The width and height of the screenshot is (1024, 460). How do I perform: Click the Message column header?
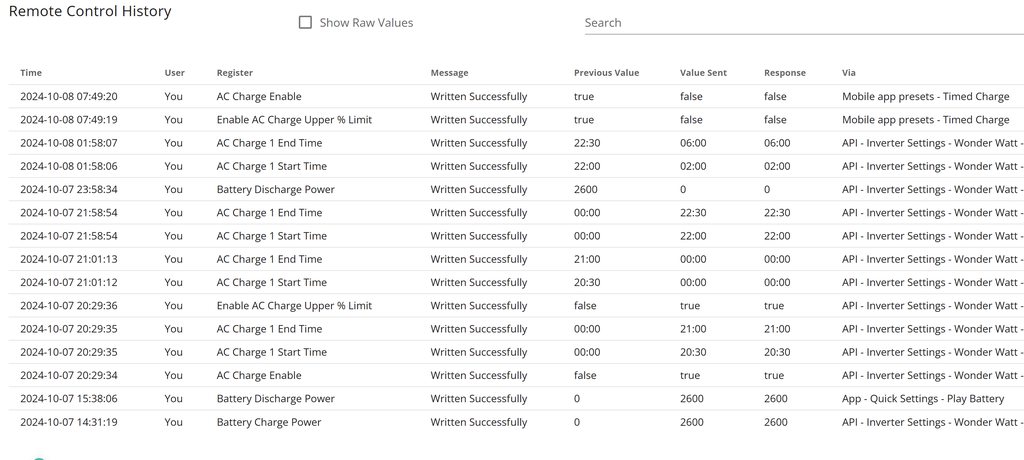[x=449, y=73]
